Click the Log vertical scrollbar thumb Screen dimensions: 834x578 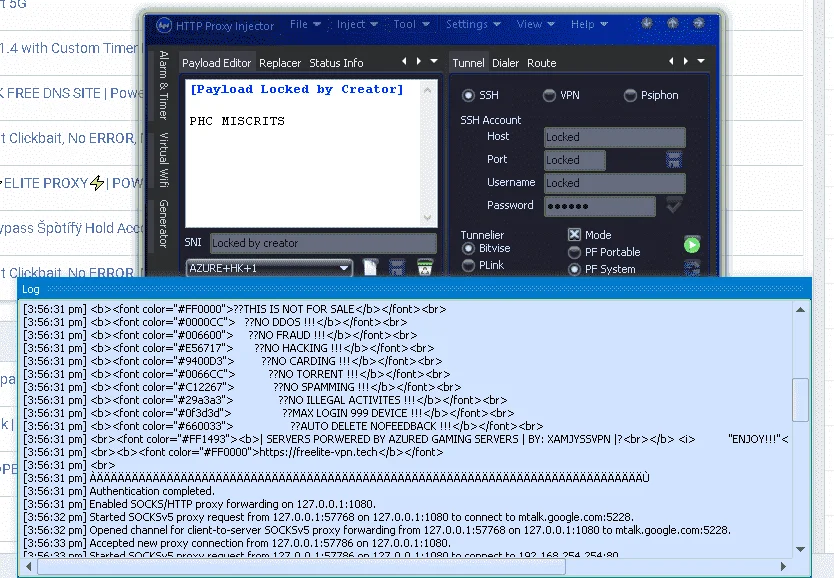(x=800, y=399)
